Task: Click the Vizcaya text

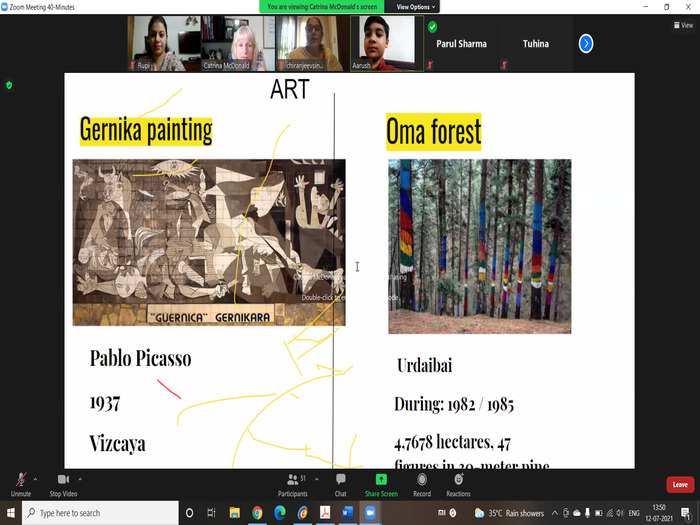Action: click(117, 444)
